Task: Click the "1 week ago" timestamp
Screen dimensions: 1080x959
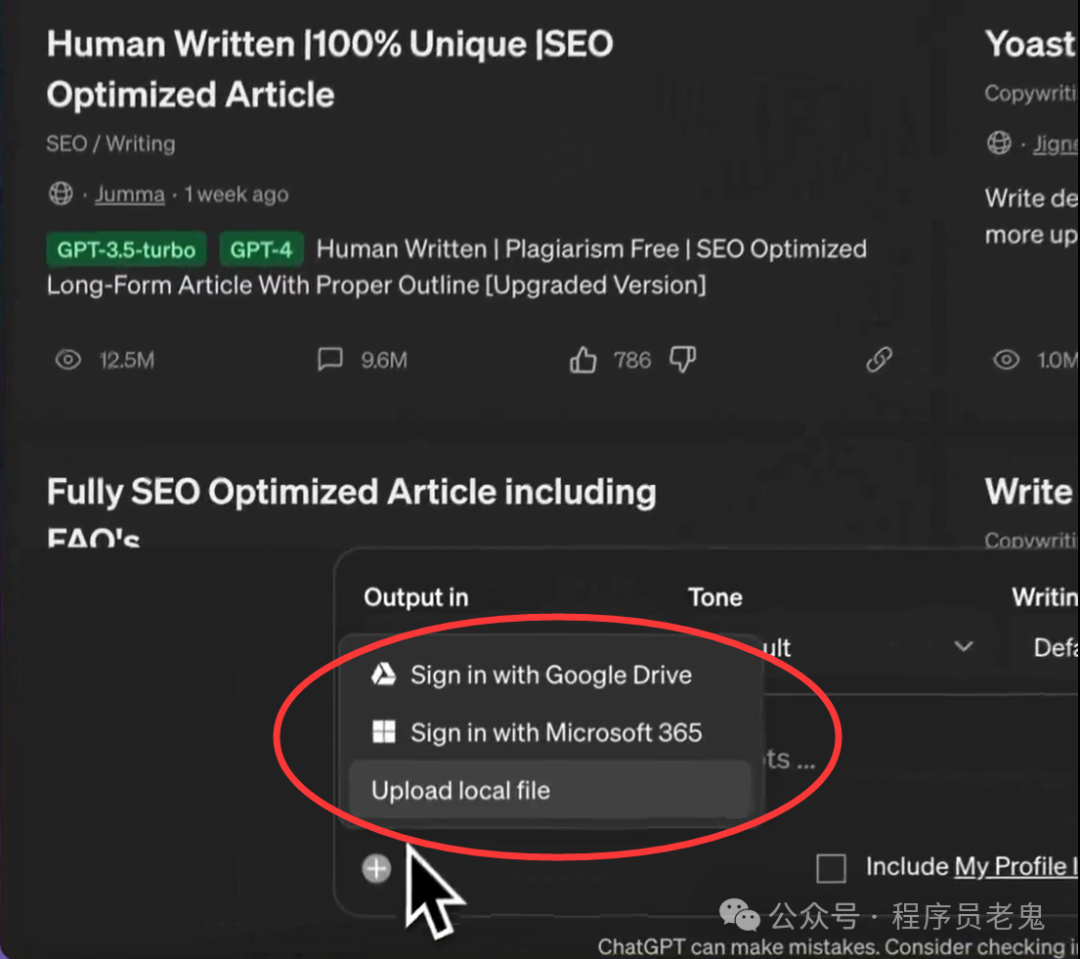Action: tap(236, 194)
